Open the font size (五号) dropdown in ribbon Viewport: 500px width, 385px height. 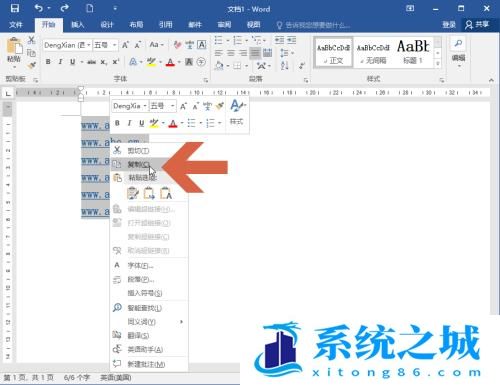click(114, 45)
